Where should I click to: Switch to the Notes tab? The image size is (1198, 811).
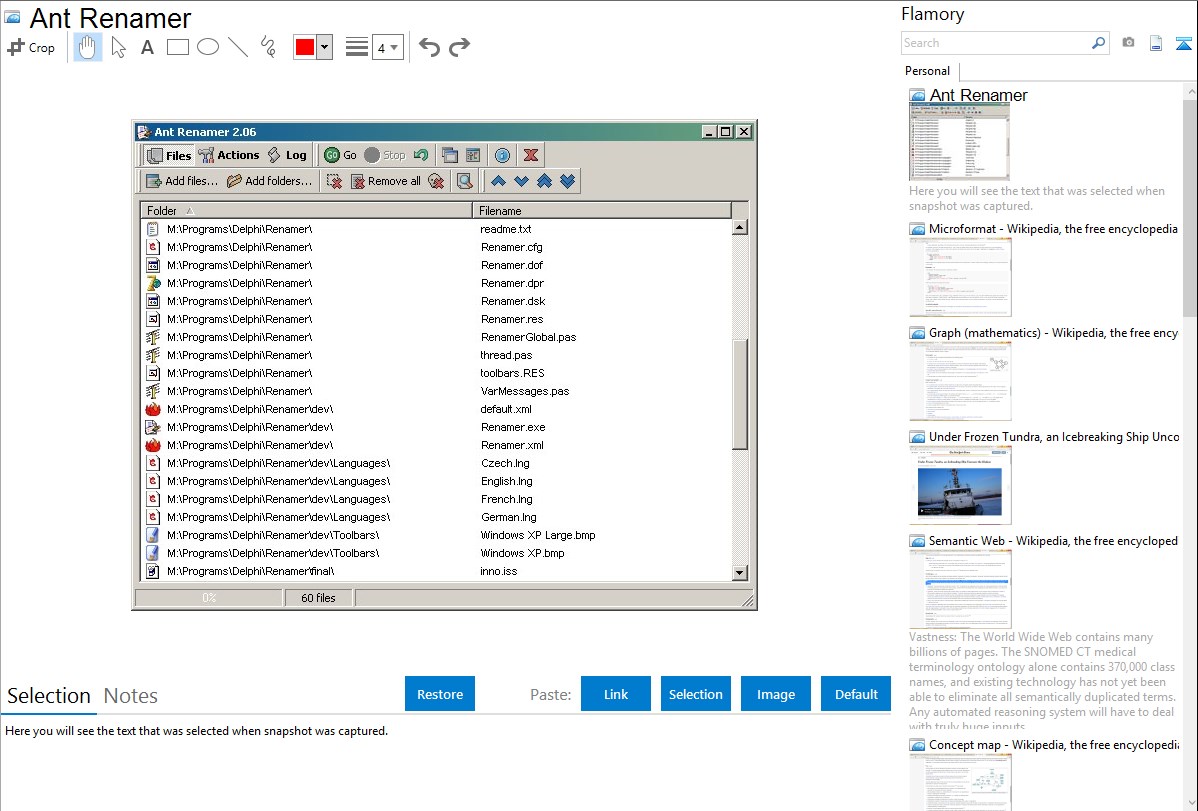131,696
